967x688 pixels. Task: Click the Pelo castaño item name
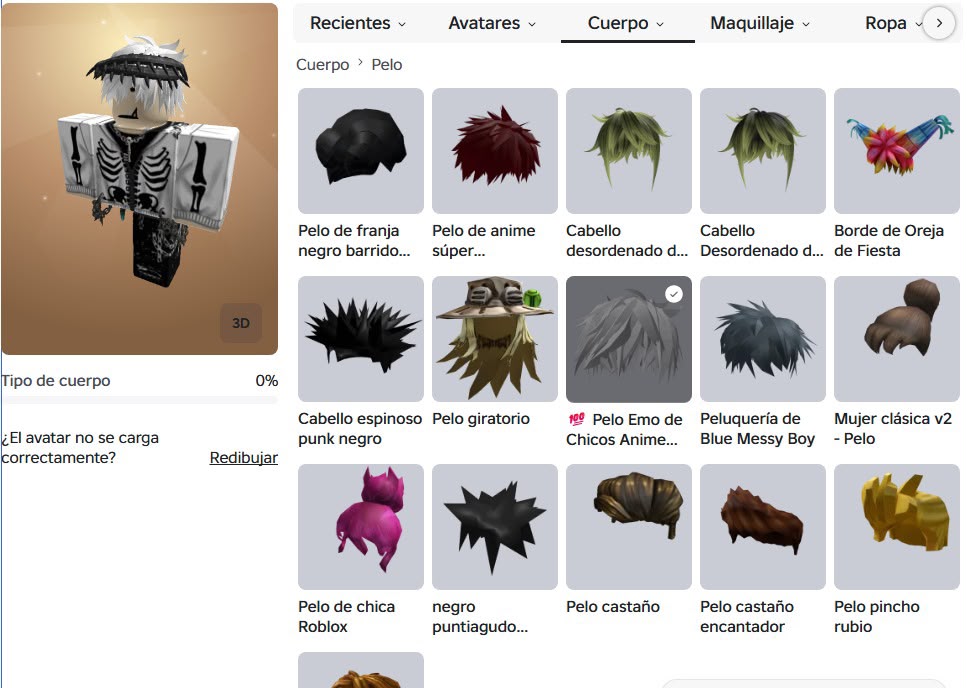613,607
